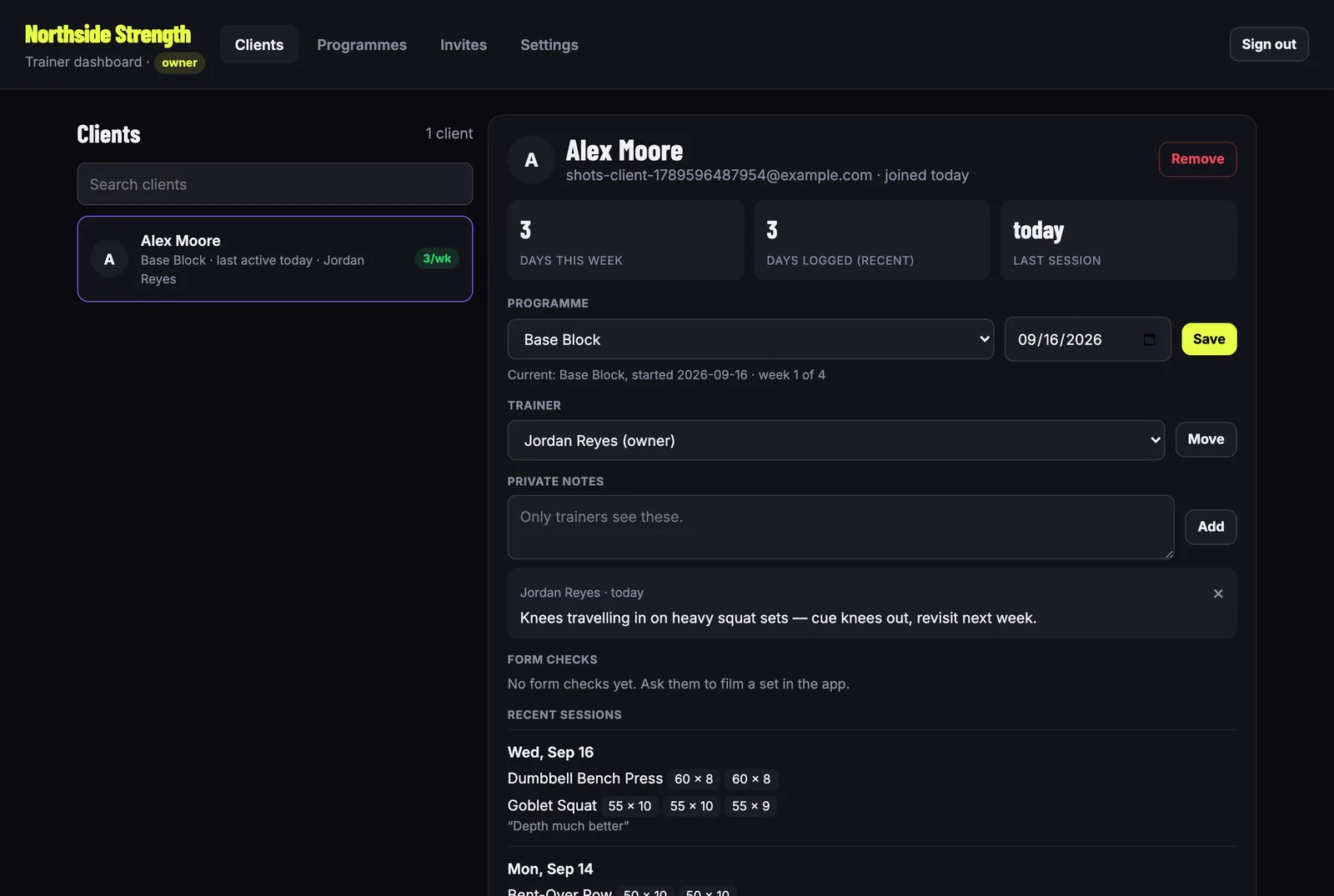The image size is (1334, 896).
Task: Open the Settings tab
Action: click(549, 44)
